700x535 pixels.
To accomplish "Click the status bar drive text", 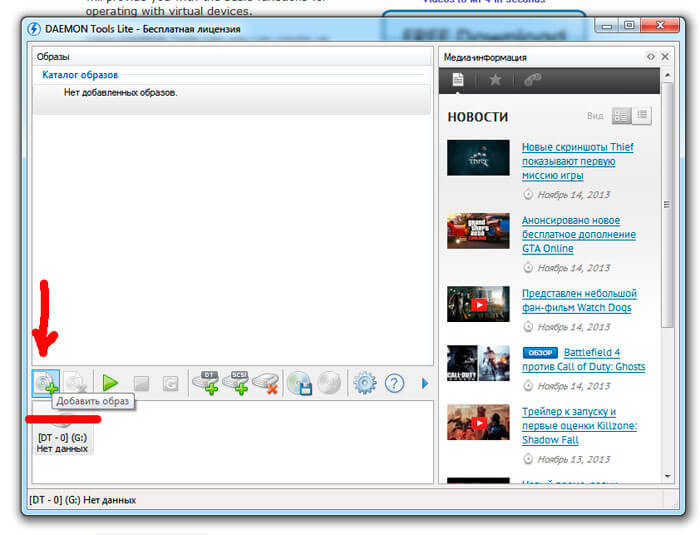I will (x=83, y=500).
